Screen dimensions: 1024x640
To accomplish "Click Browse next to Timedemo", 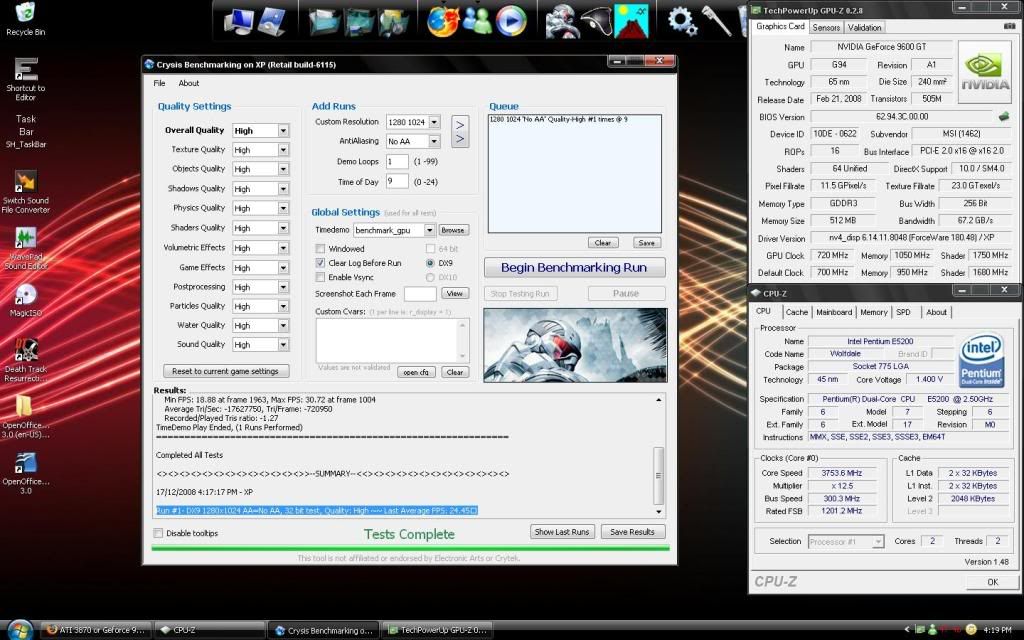I will [x=453, y=230].
